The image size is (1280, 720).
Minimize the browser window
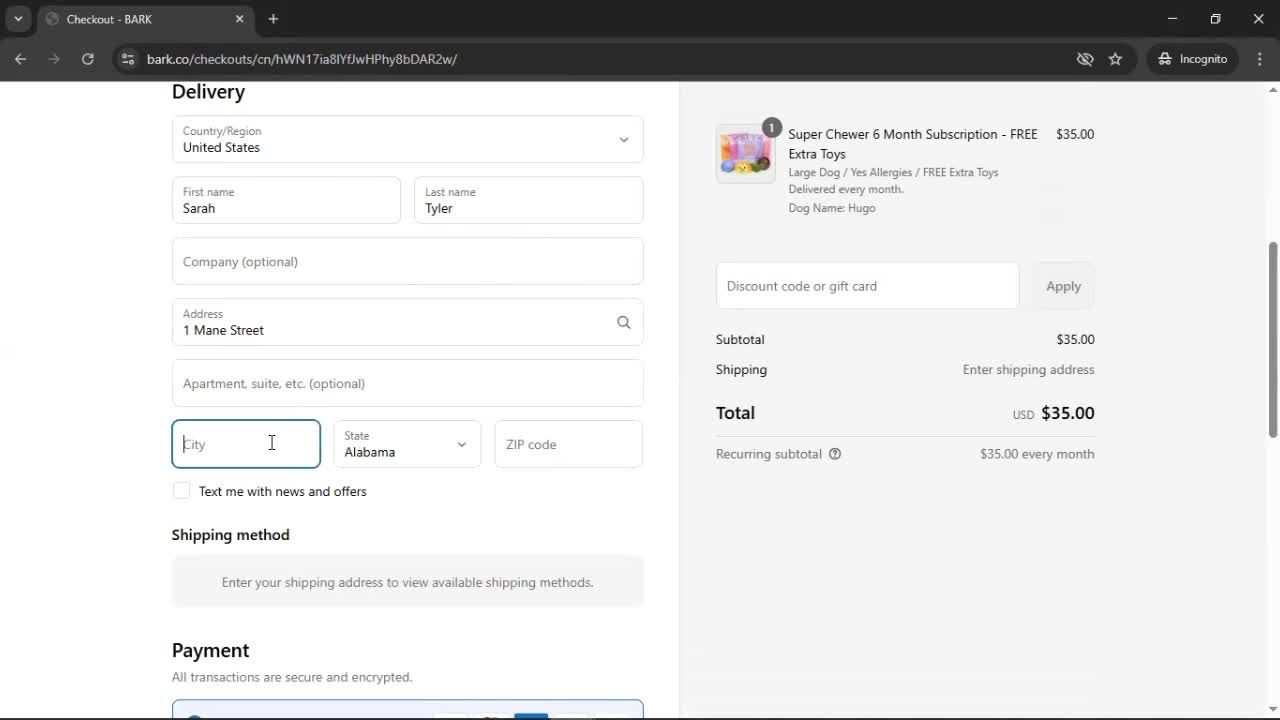coord(1173,19)
